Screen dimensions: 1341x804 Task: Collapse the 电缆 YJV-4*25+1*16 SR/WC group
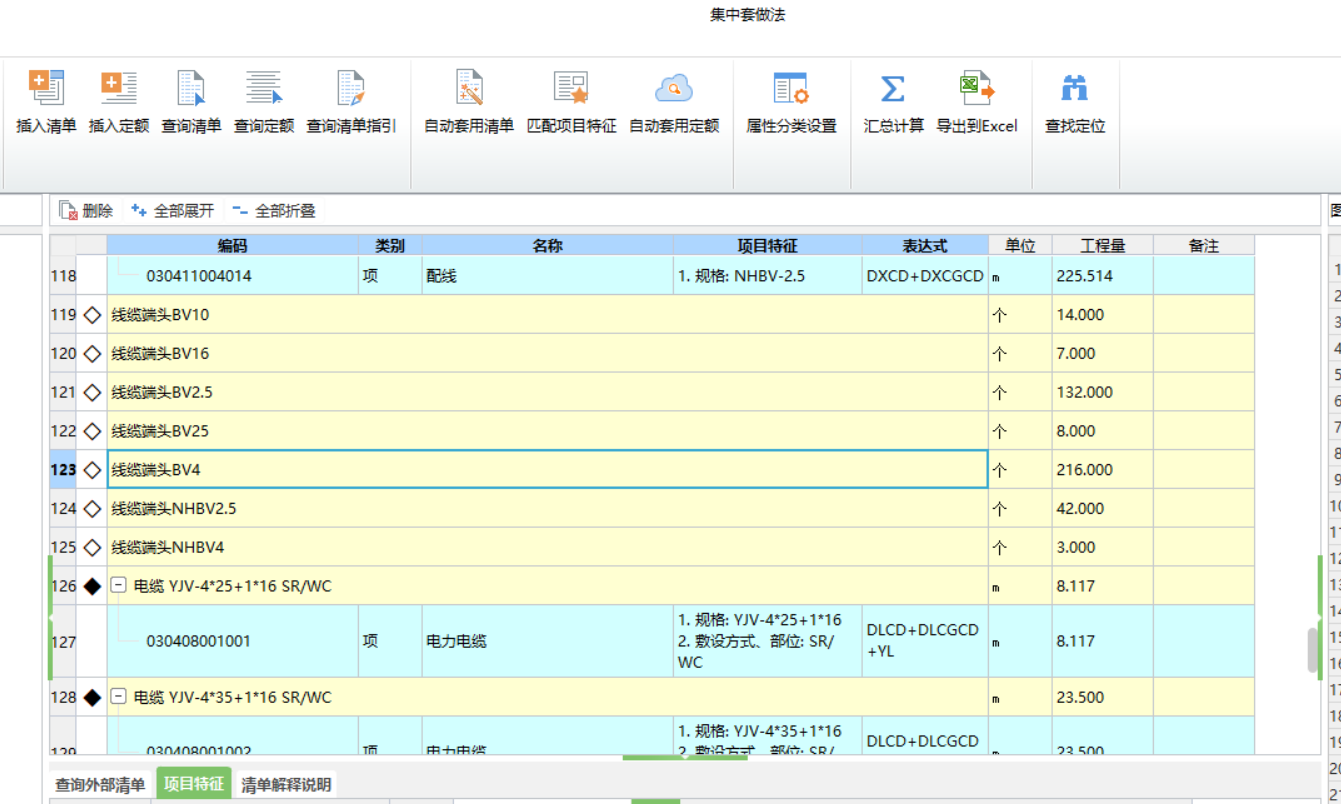tap(118, 586)
